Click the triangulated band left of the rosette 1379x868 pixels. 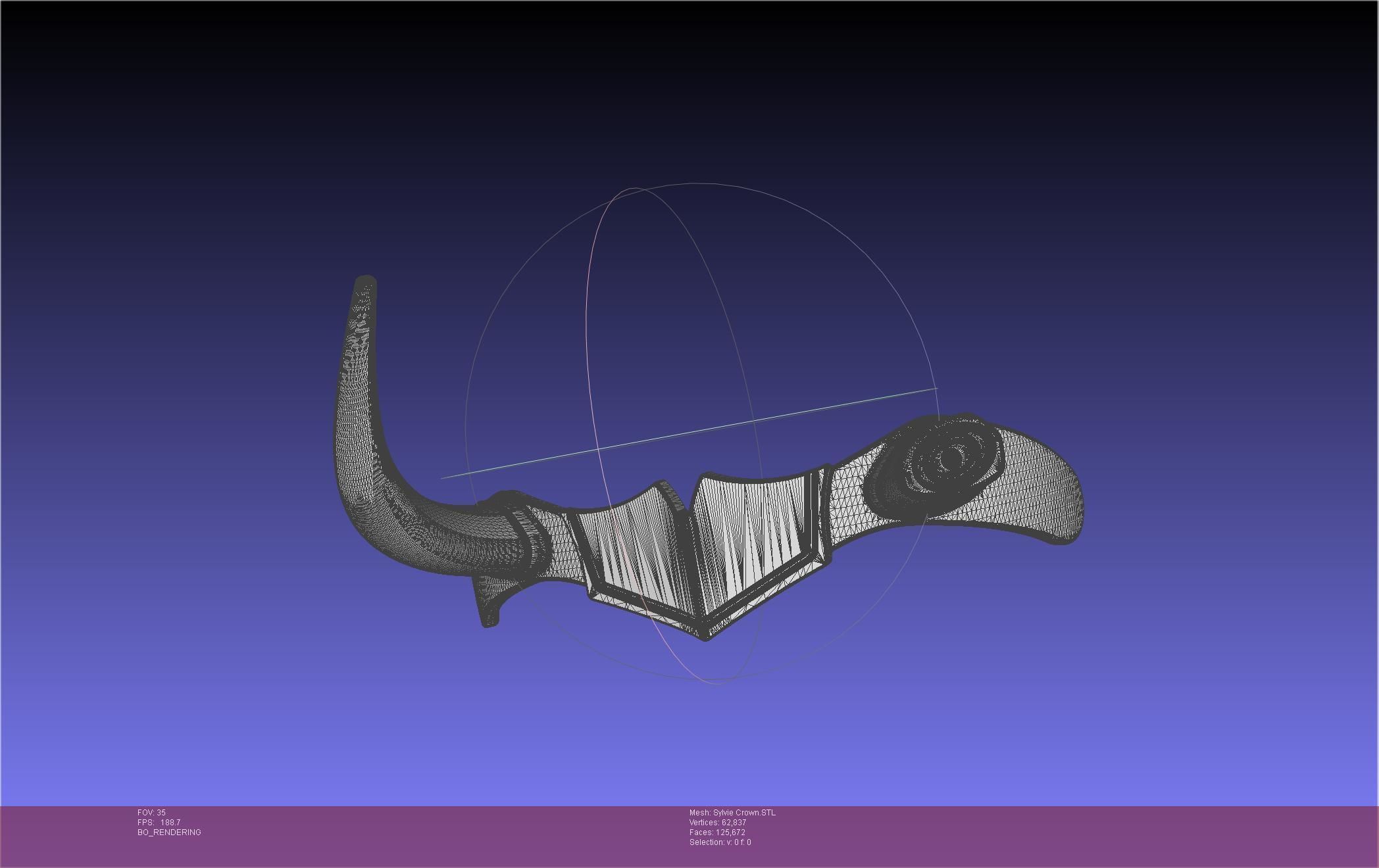pos(847,498)
